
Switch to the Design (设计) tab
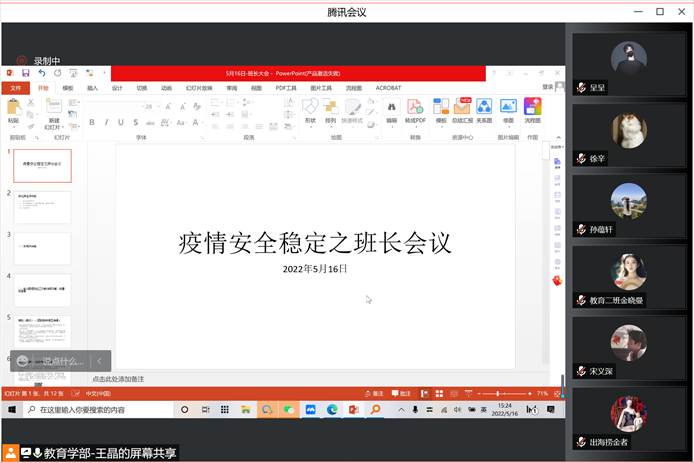pos(117,88)
